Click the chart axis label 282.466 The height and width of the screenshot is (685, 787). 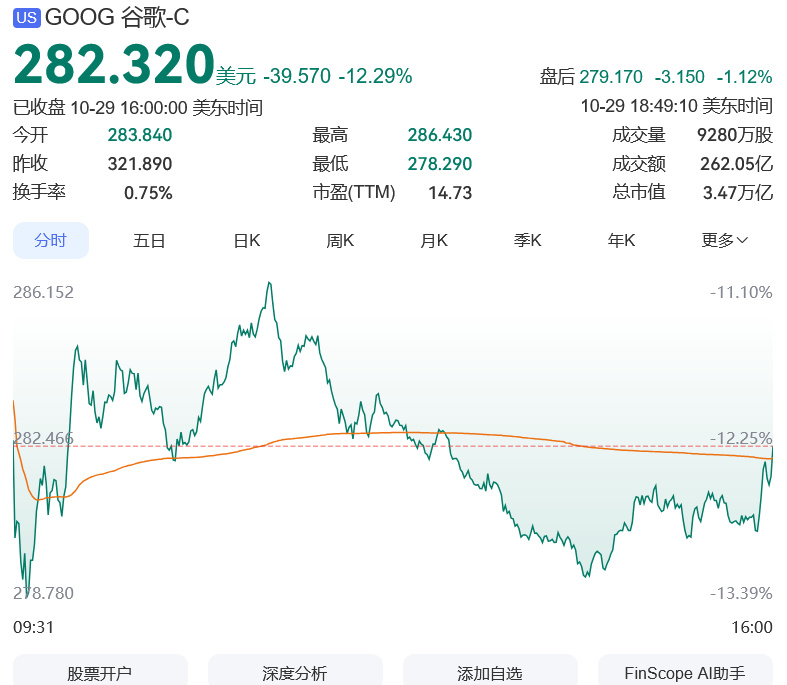[x=43, y=439]
